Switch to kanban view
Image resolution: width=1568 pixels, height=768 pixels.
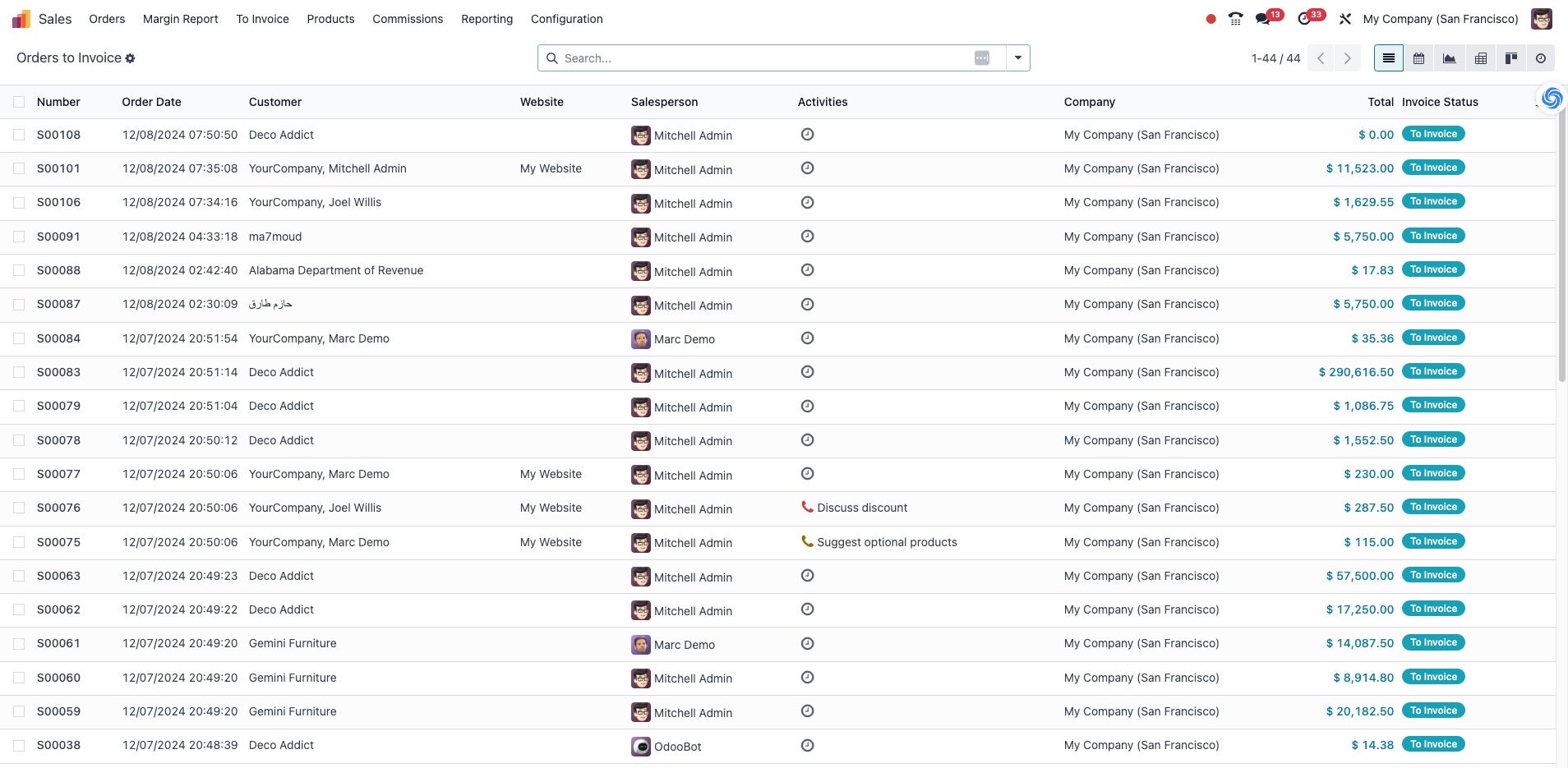tap(1510, 58)
